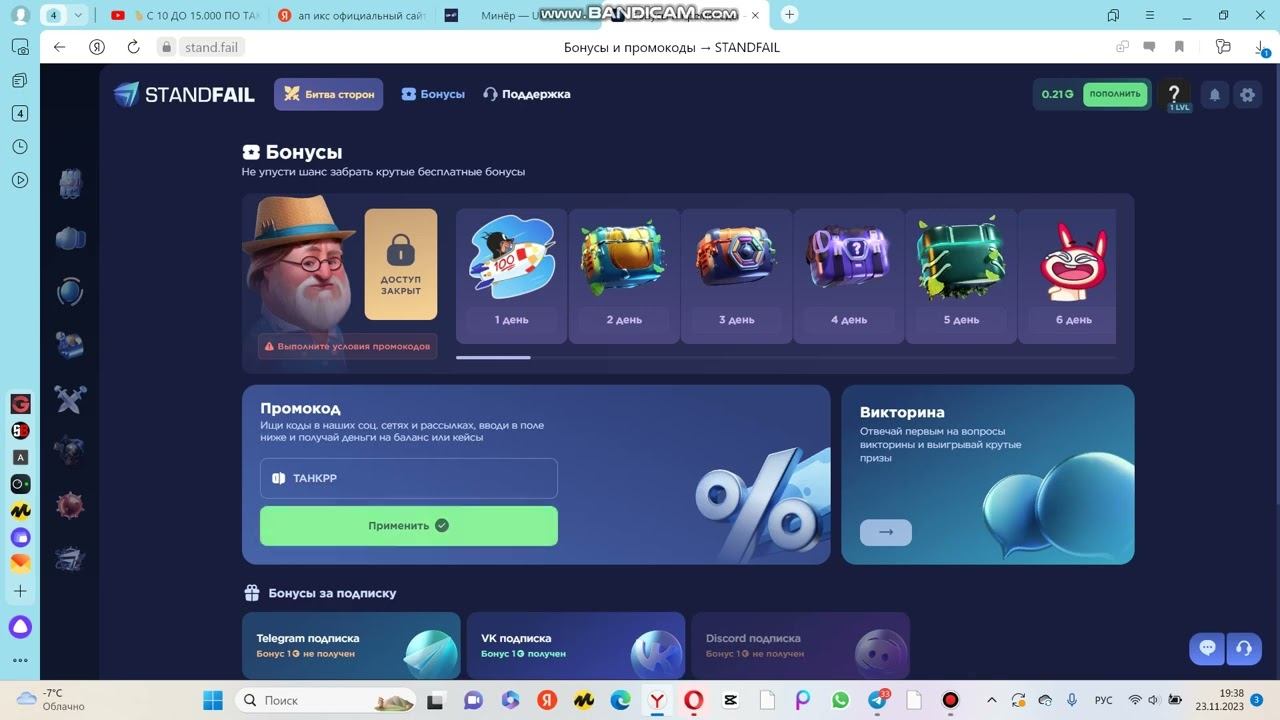
Task: Click the Применить promo code button
Action: tap(409, 526)
